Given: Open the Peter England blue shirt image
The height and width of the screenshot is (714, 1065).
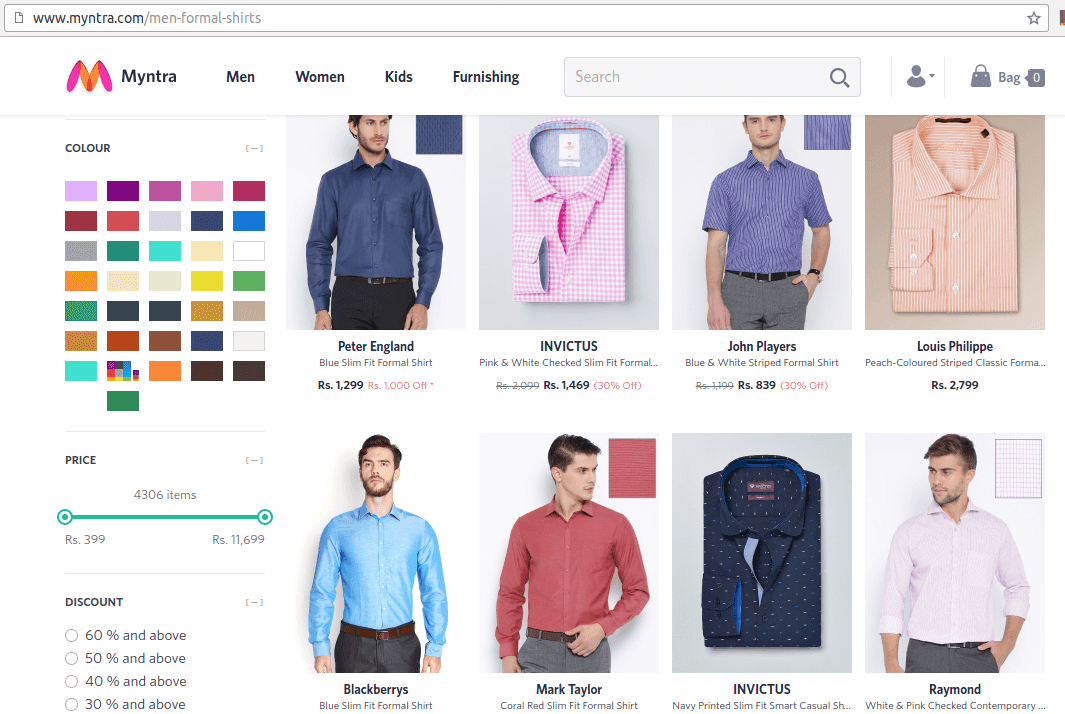Looking at the screenshot, I should pyautogui.click(x=376, y=222).
